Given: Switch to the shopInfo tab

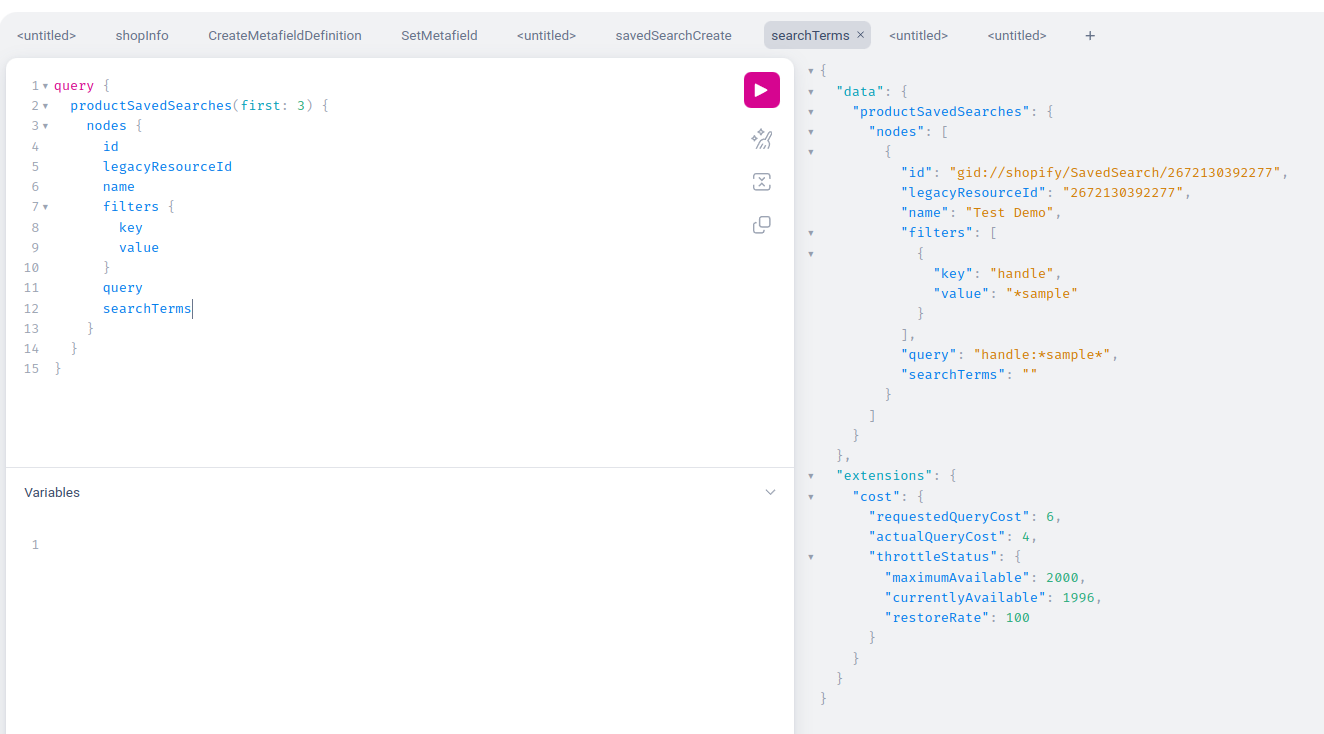Looking at the screenshot, I should (x=142, y=36).
